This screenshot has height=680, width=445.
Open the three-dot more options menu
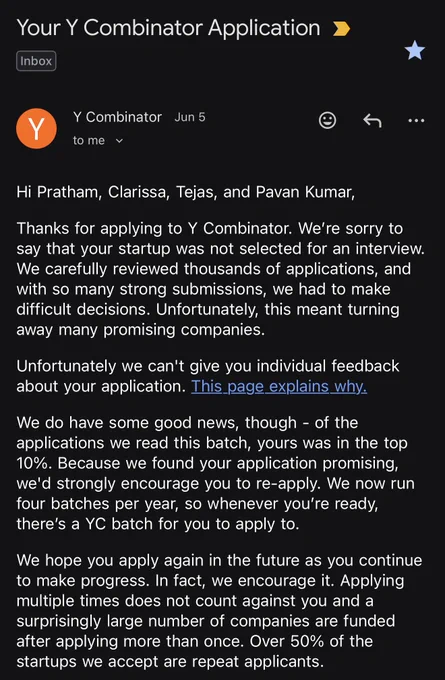coord(416,121)
